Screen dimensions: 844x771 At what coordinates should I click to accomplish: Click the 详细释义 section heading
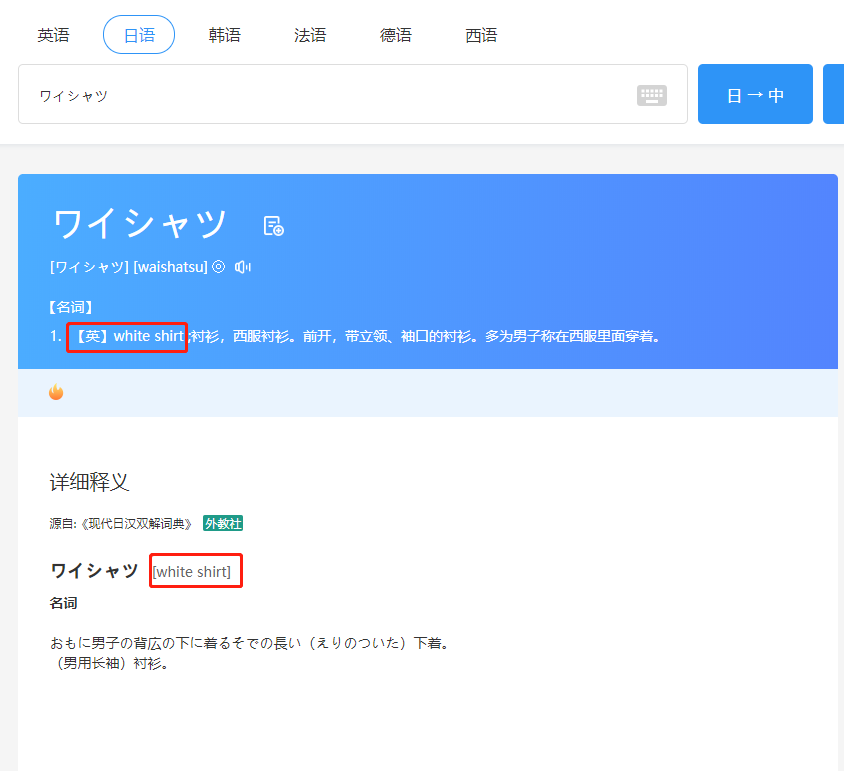[x=90, y=482]
